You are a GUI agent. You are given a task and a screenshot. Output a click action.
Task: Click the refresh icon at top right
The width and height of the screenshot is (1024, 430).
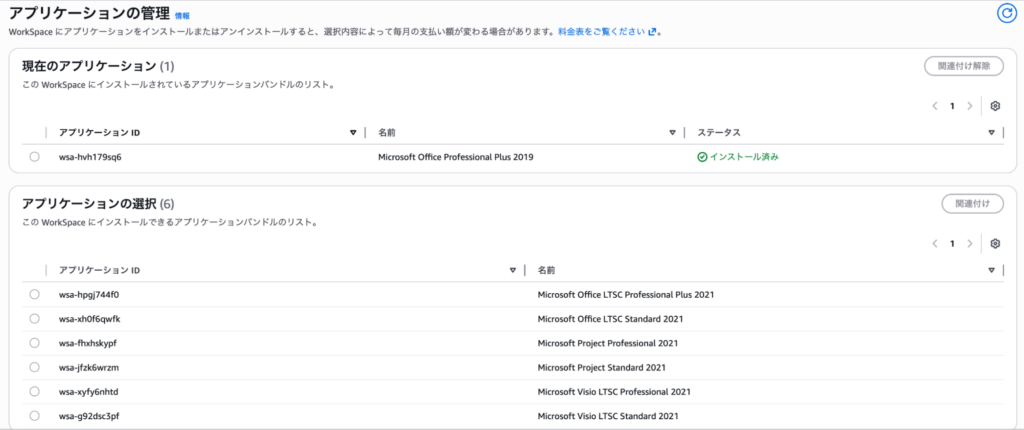pos(1006,13)
